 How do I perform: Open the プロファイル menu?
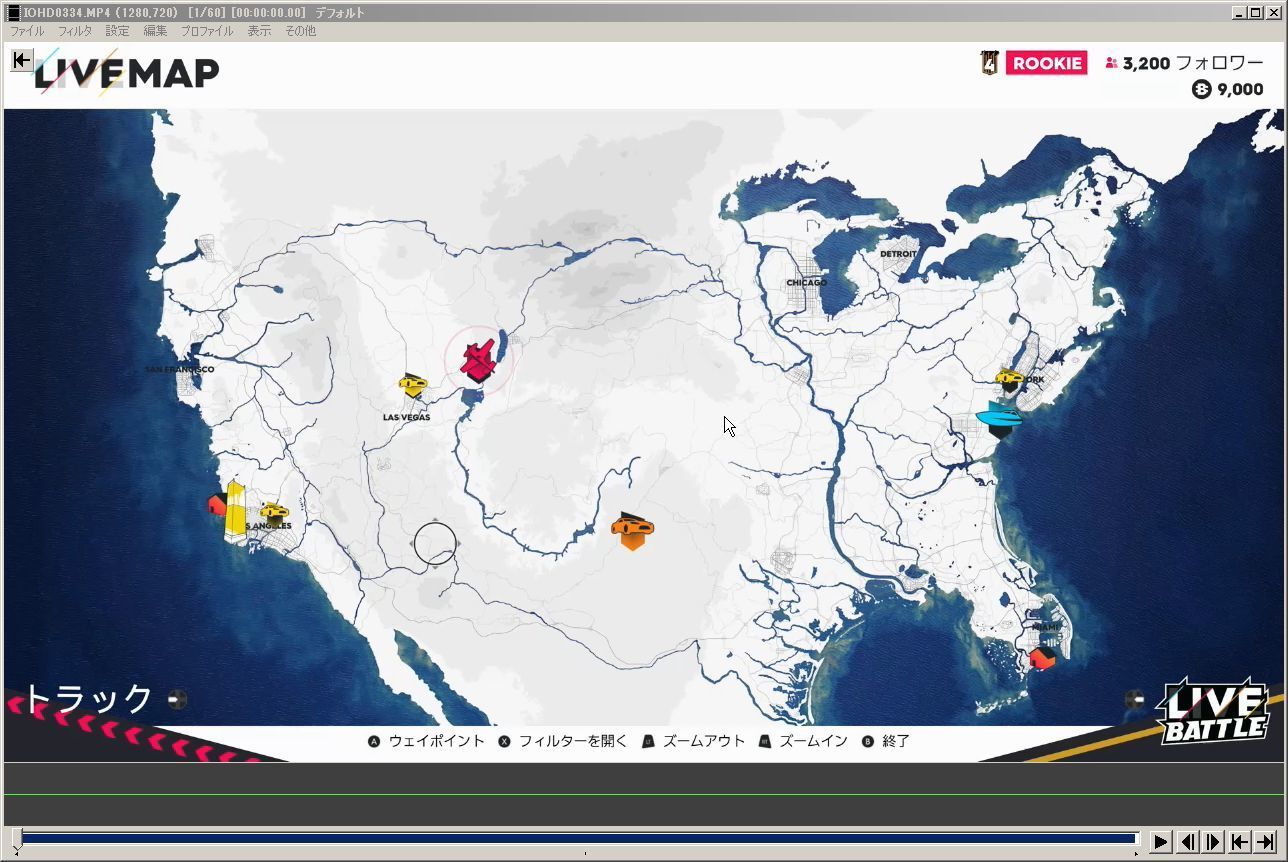[x=207, y=31]
